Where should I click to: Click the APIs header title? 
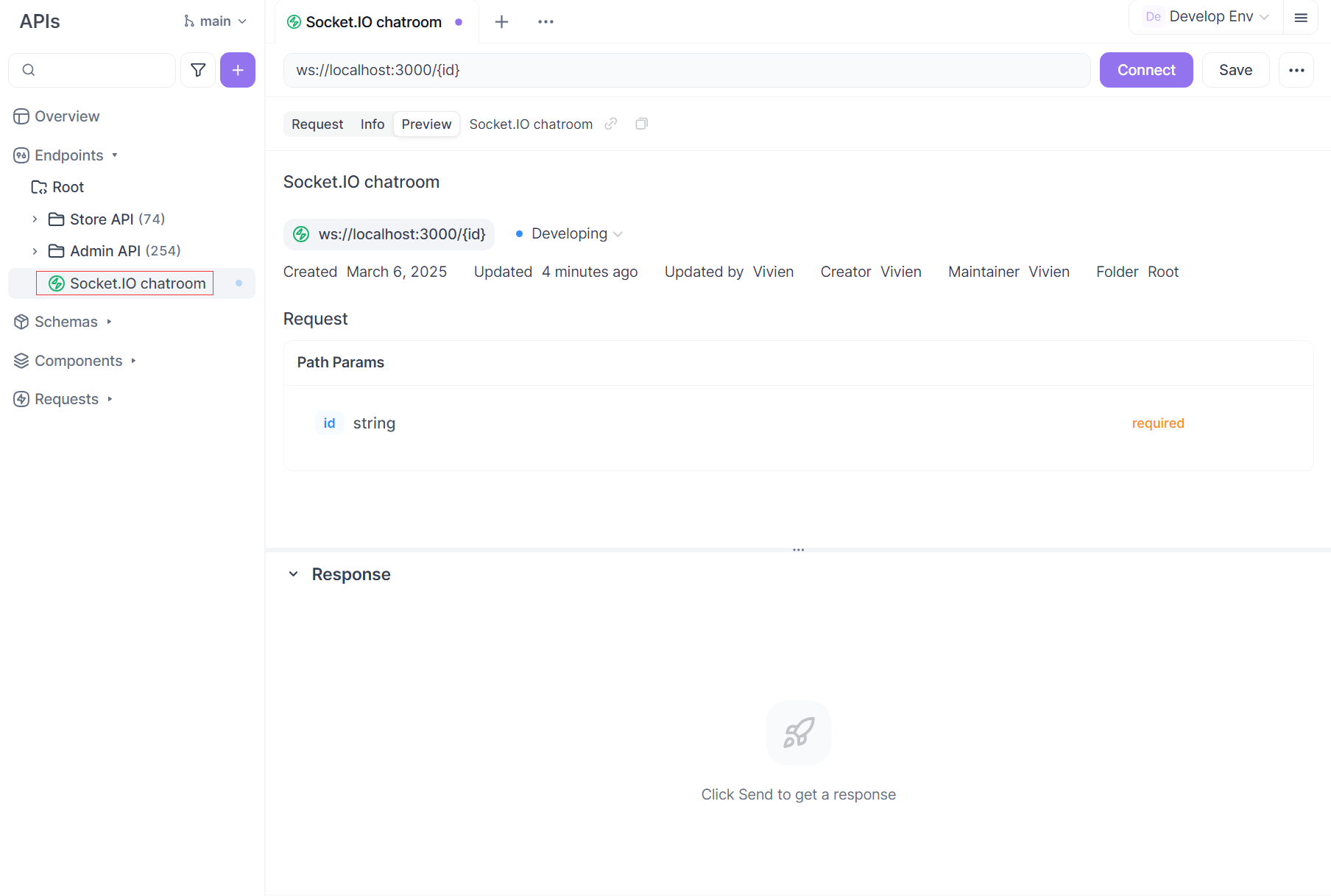click(40, 21)
